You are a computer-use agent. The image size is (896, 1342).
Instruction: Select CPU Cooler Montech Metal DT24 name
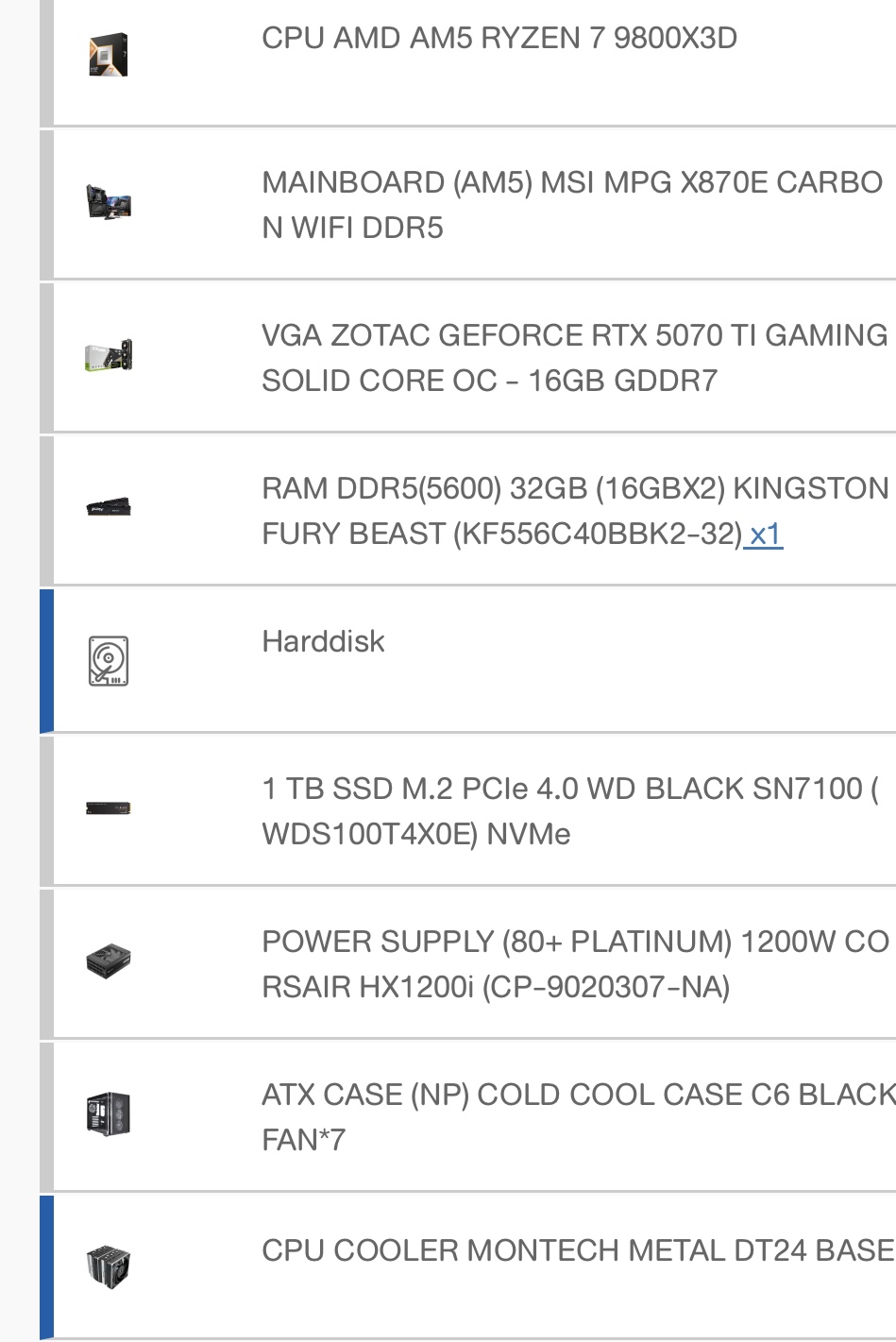click(578, 1250)
